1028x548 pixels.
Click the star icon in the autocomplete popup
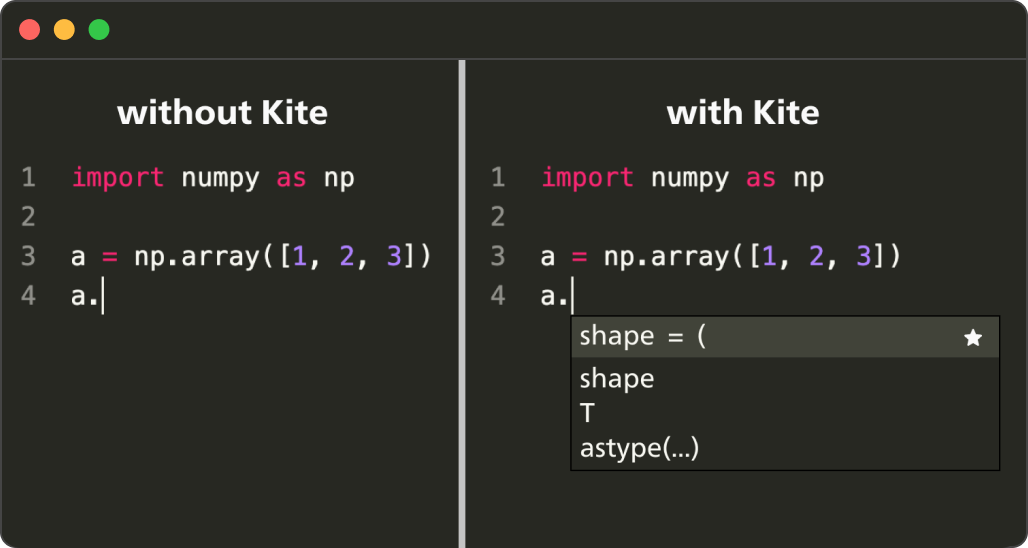coord(973,338)
